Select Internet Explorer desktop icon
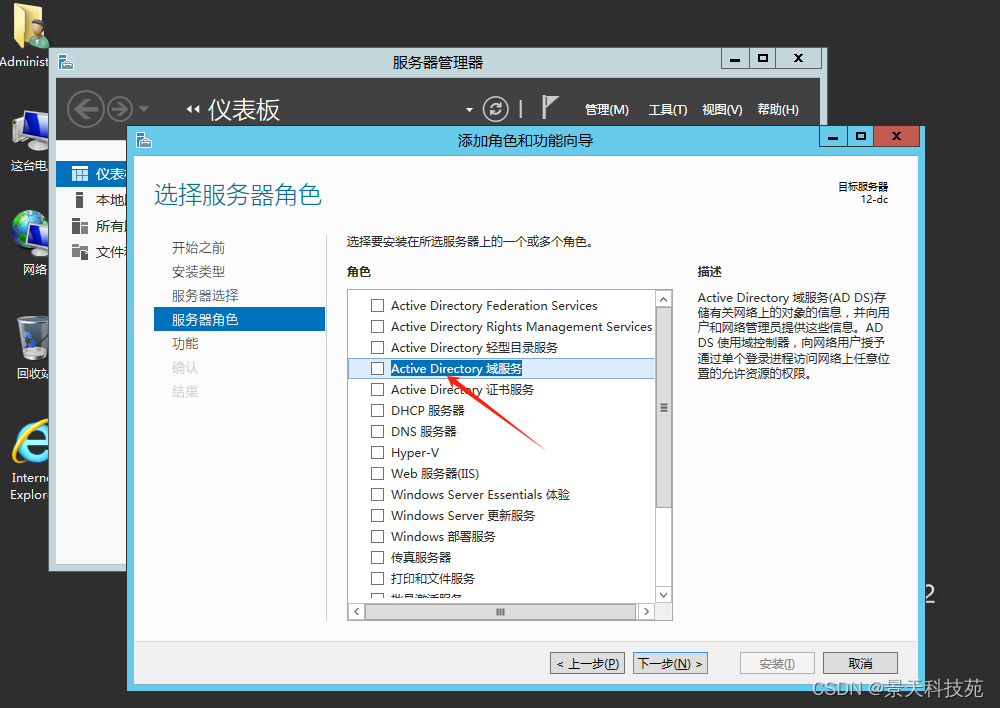 29,441
